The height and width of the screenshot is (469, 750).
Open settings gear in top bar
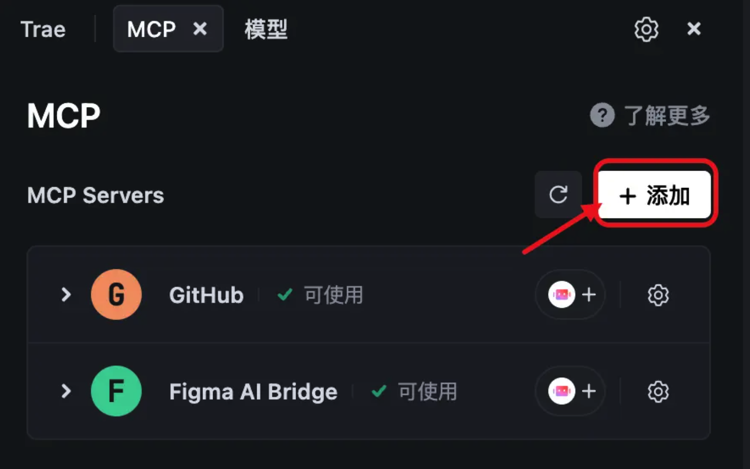[x=646, y=30]
